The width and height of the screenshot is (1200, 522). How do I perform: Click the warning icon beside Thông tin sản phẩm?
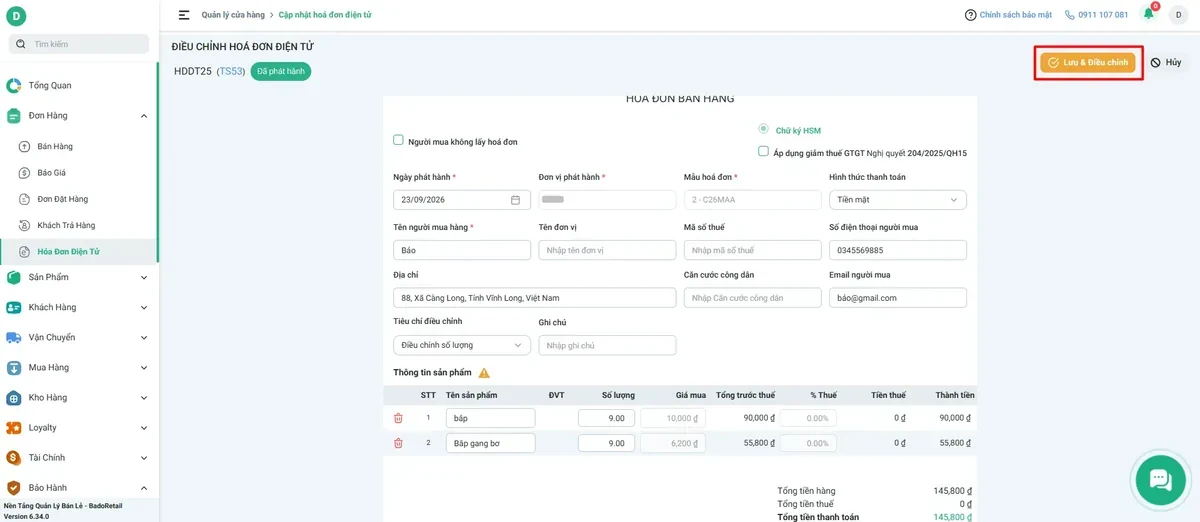[x=484, y=373]
